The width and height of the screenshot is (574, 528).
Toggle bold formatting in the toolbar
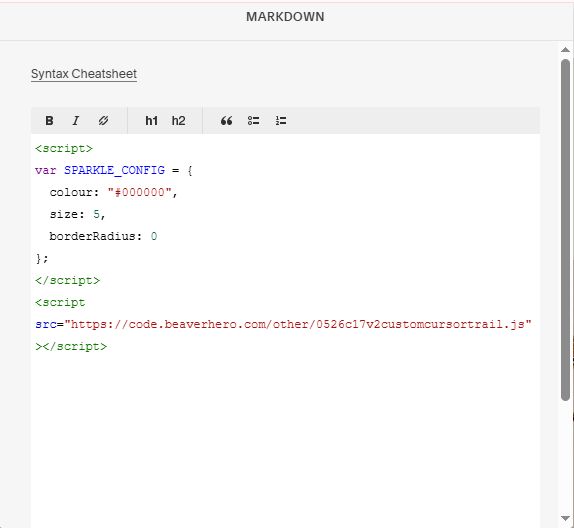click(49, 120)
